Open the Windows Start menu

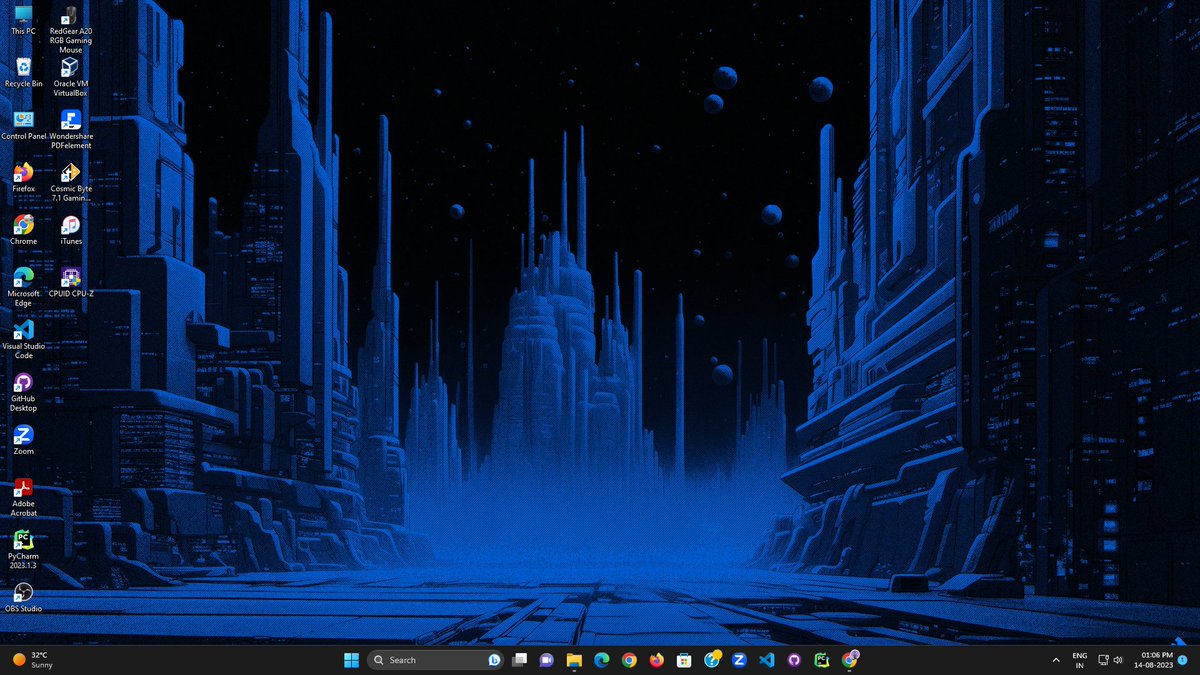click(352, 660)
